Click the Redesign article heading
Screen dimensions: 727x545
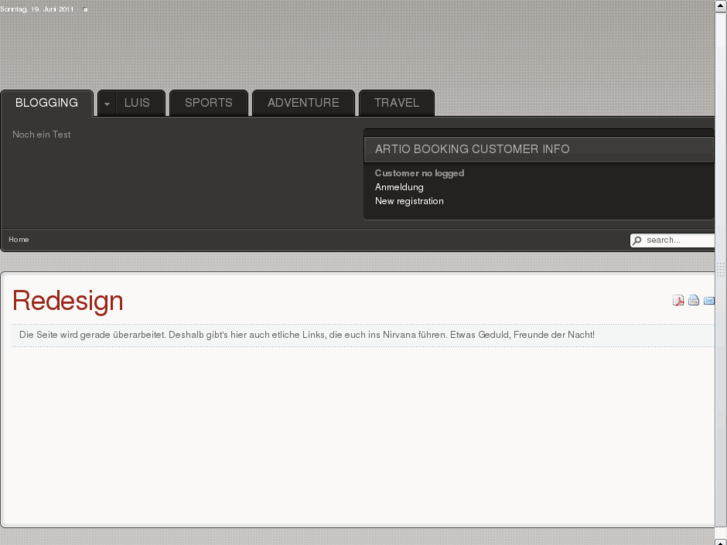point(68,301)
